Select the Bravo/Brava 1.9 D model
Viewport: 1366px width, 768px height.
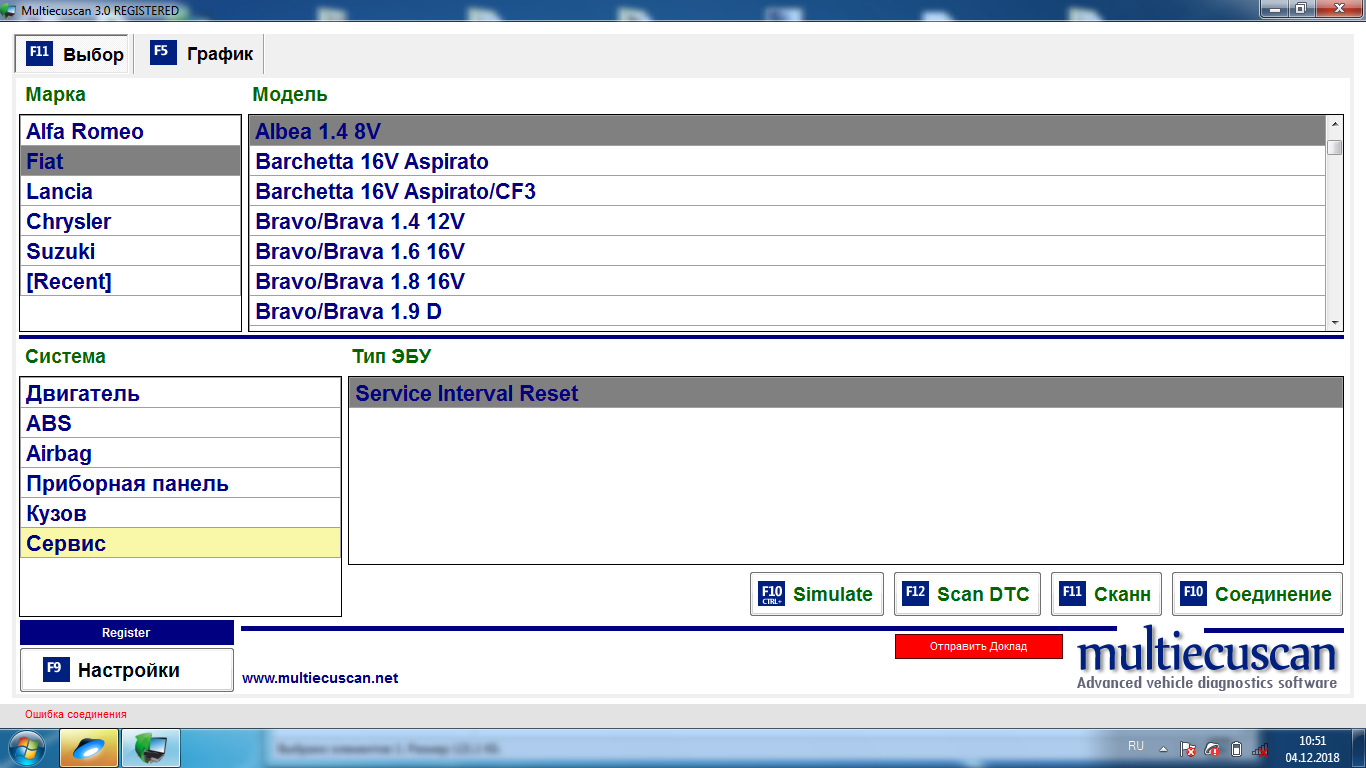coord(788,311)
